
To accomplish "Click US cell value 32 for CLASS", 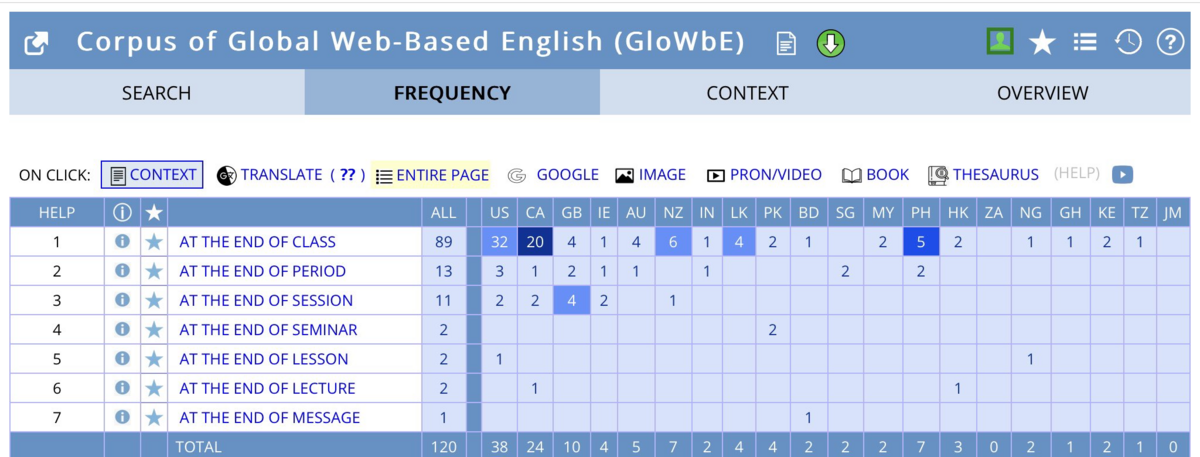I will pyautogui.click(x=500, y=242).
